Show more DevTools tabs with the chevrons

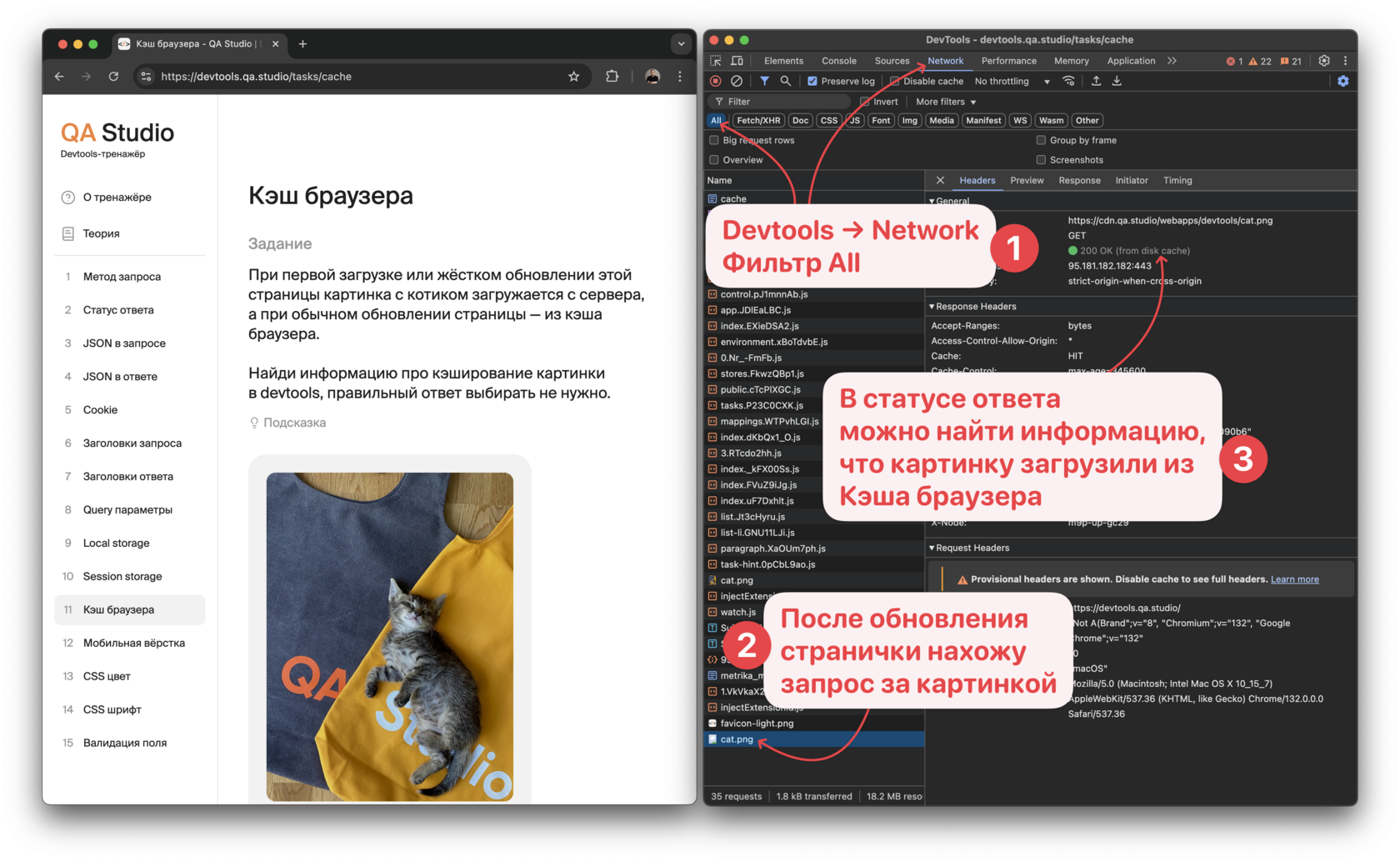click(1172, 61)
